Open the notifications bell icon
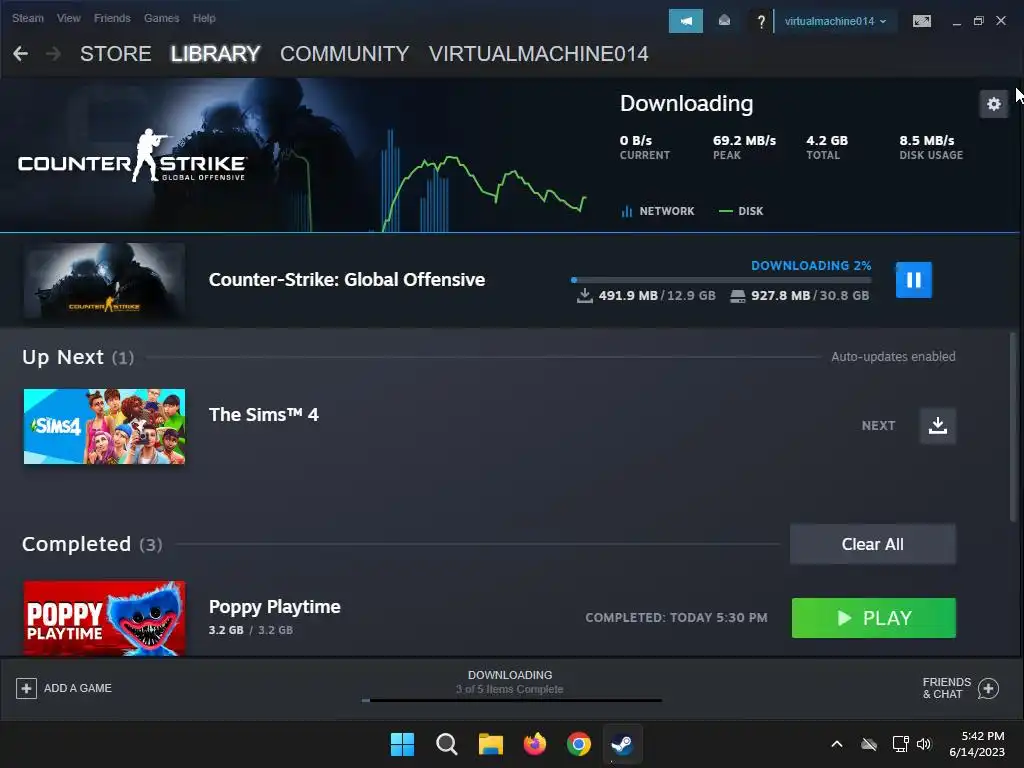1024x768 pixels. tap(724, 21)
